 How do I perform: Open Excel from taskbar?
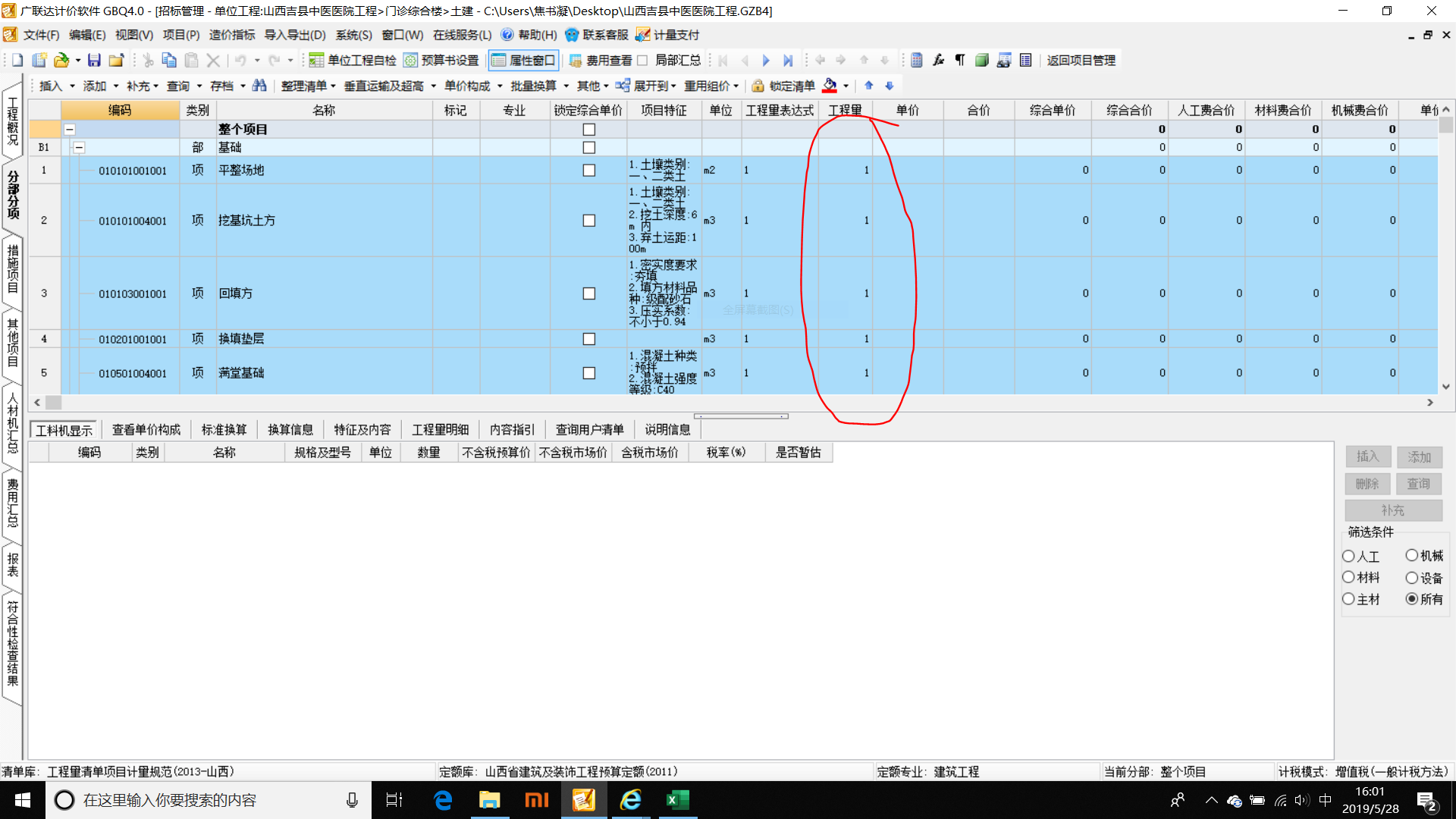coord(678,800)
